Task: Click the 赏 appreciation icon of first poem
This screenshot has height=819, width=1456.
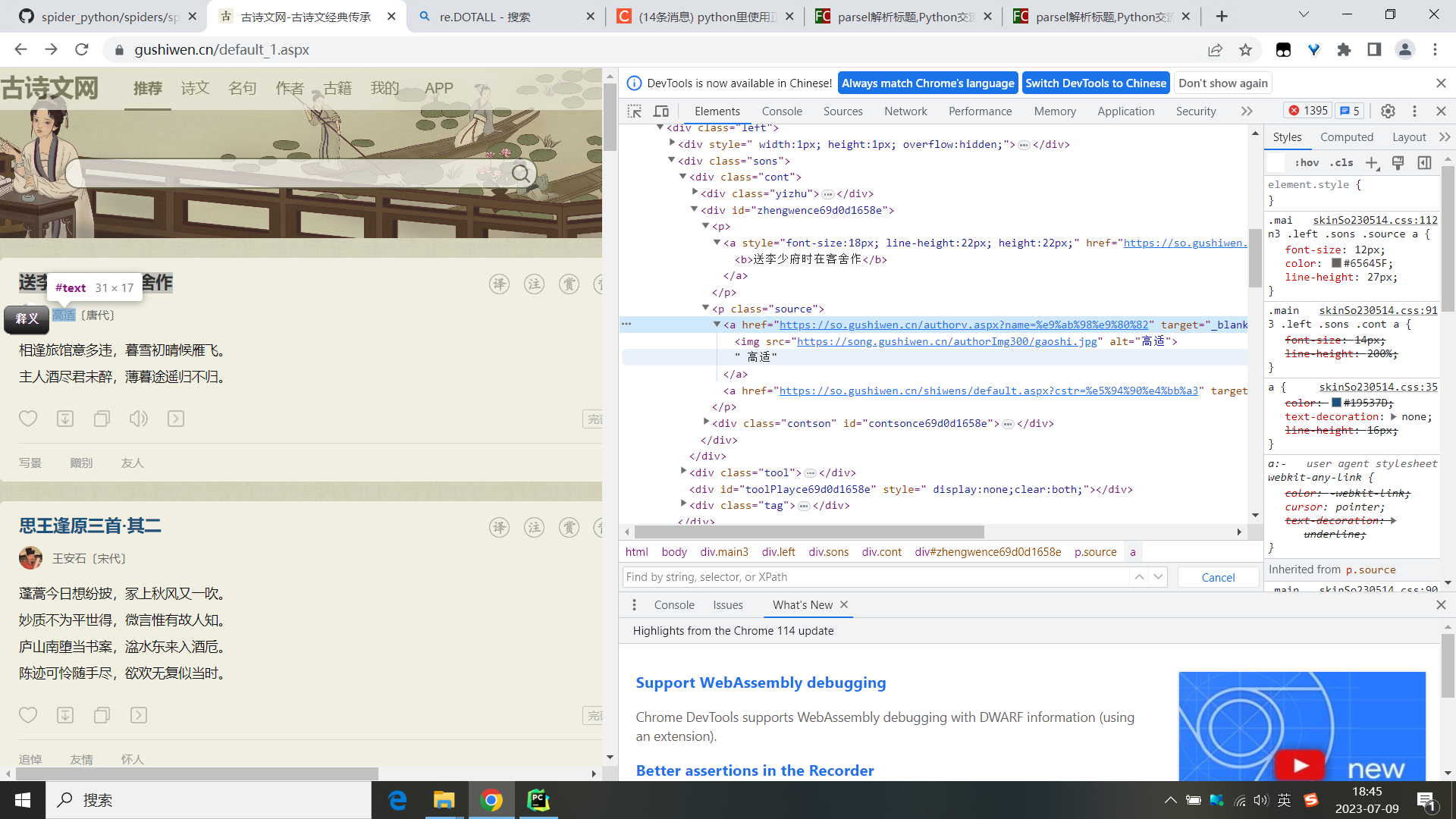Action: pyautogui.click(x=570, y=284)
